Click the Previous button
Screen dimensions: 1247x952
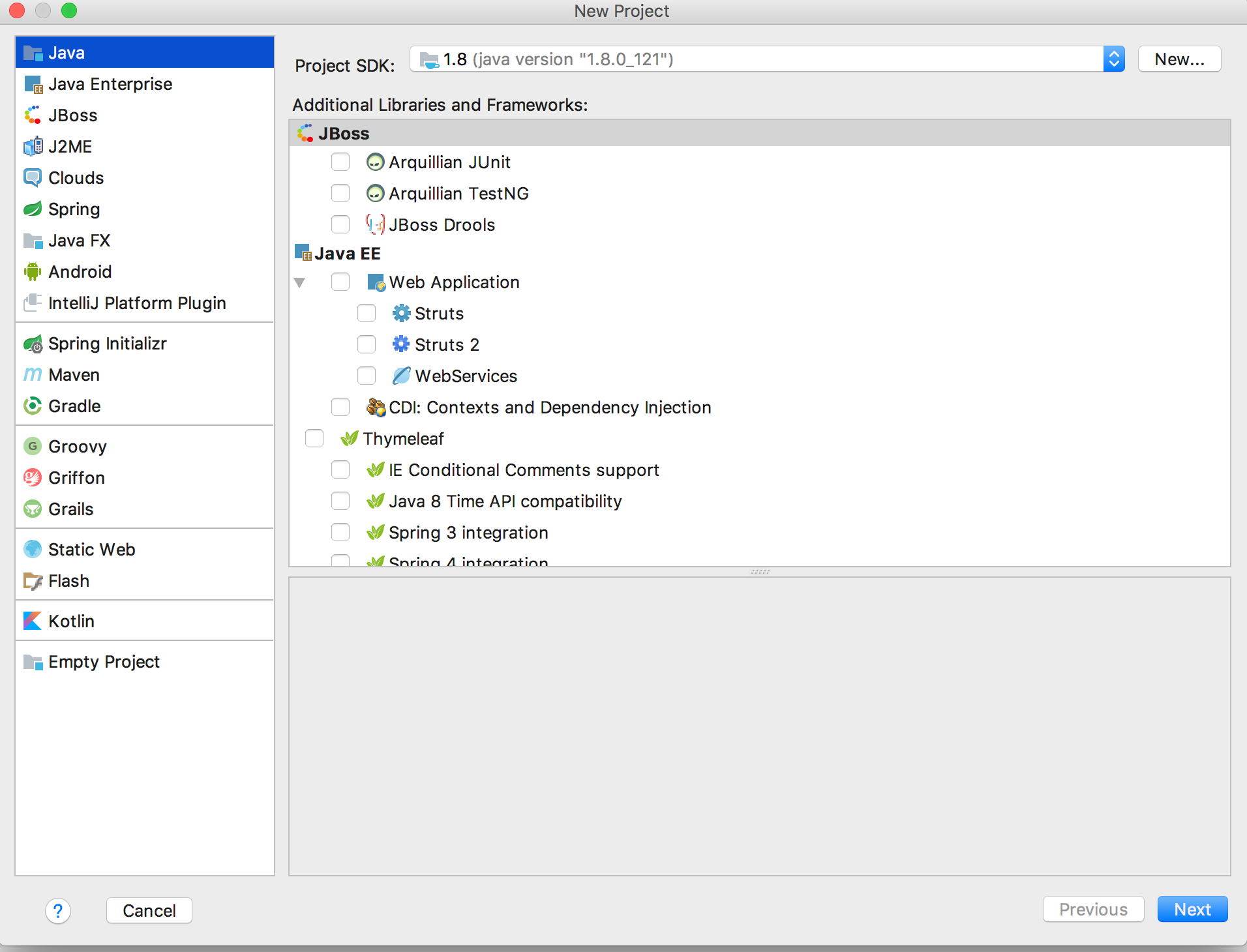[1093, 910]
